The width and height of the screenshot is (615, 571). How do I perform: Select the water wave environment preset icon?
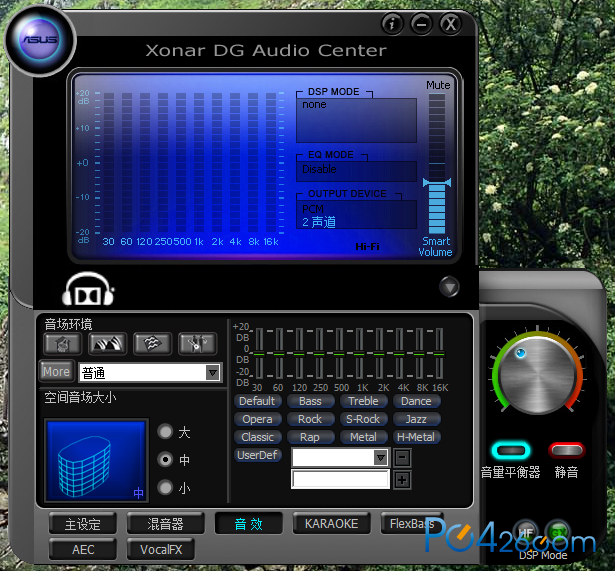click(x=152, y=344)
